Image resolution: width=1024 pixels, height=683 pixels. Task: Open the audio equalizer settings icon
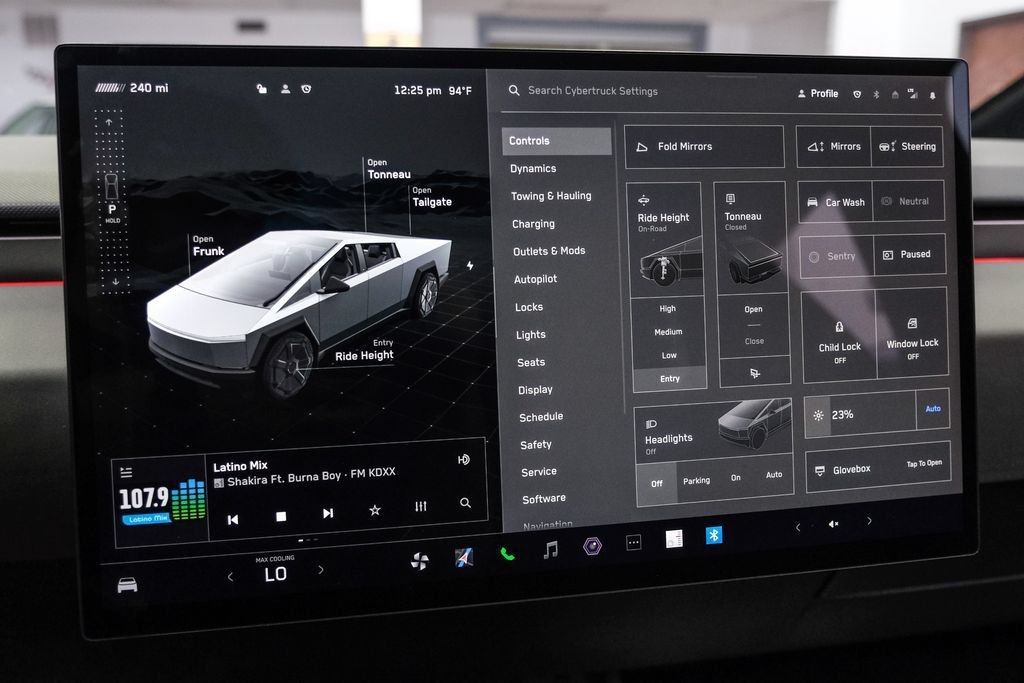pyautogui.click(x=421, y=506)
